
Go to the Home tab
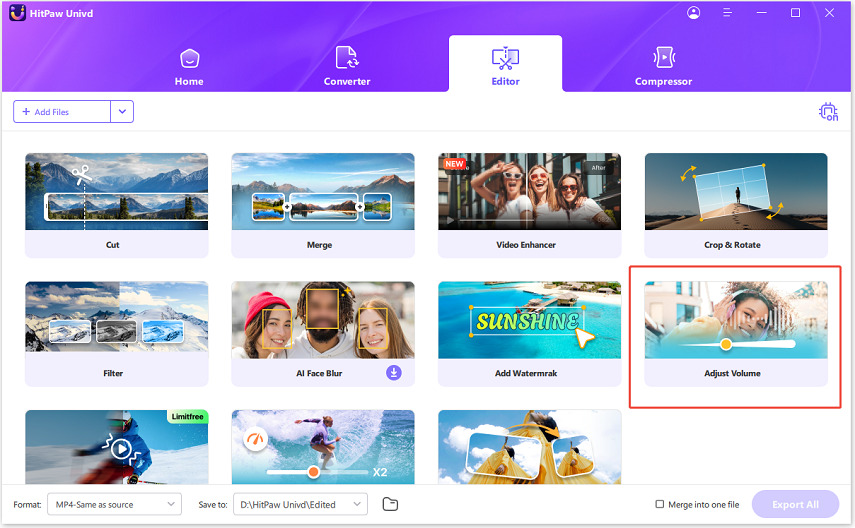(189, 66)
